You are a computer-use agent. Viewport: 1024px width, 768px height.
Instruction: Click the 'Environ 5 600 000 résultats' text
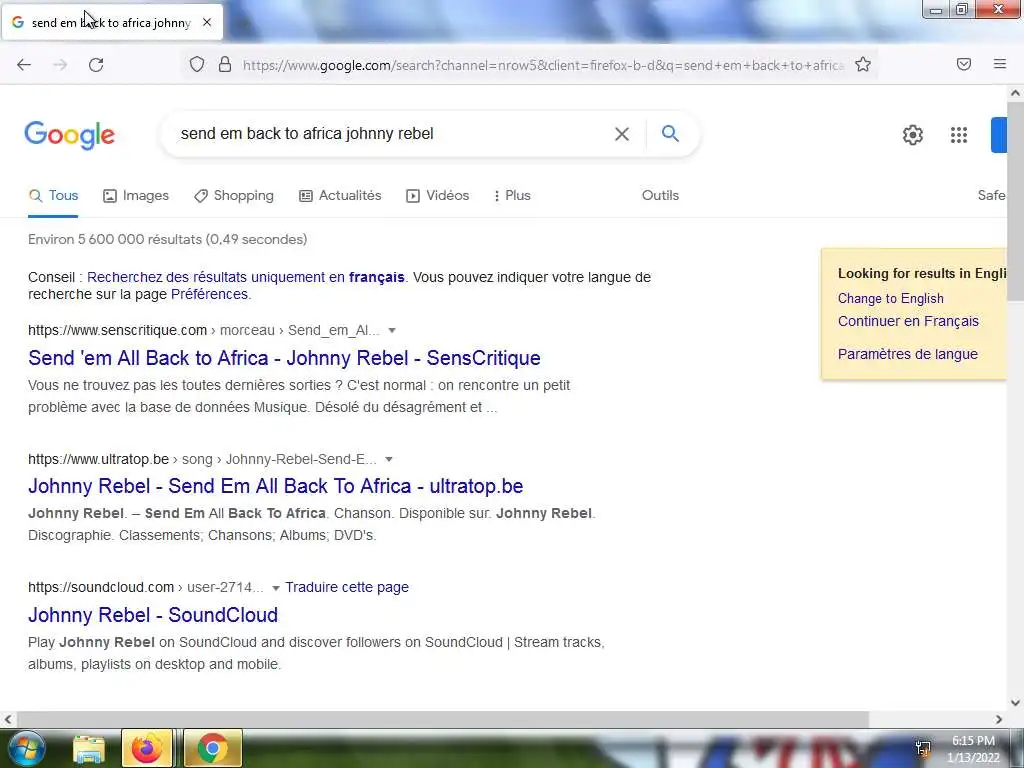167,239
